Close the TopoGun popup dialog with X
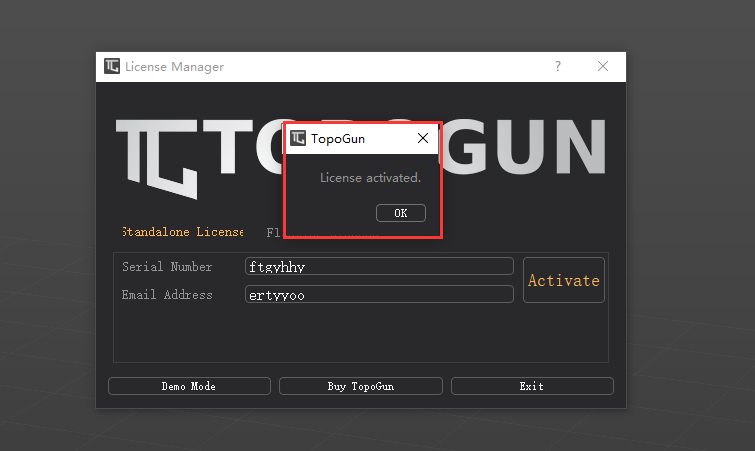The height and width of the screenshot is (451, 755). (423, 138)
